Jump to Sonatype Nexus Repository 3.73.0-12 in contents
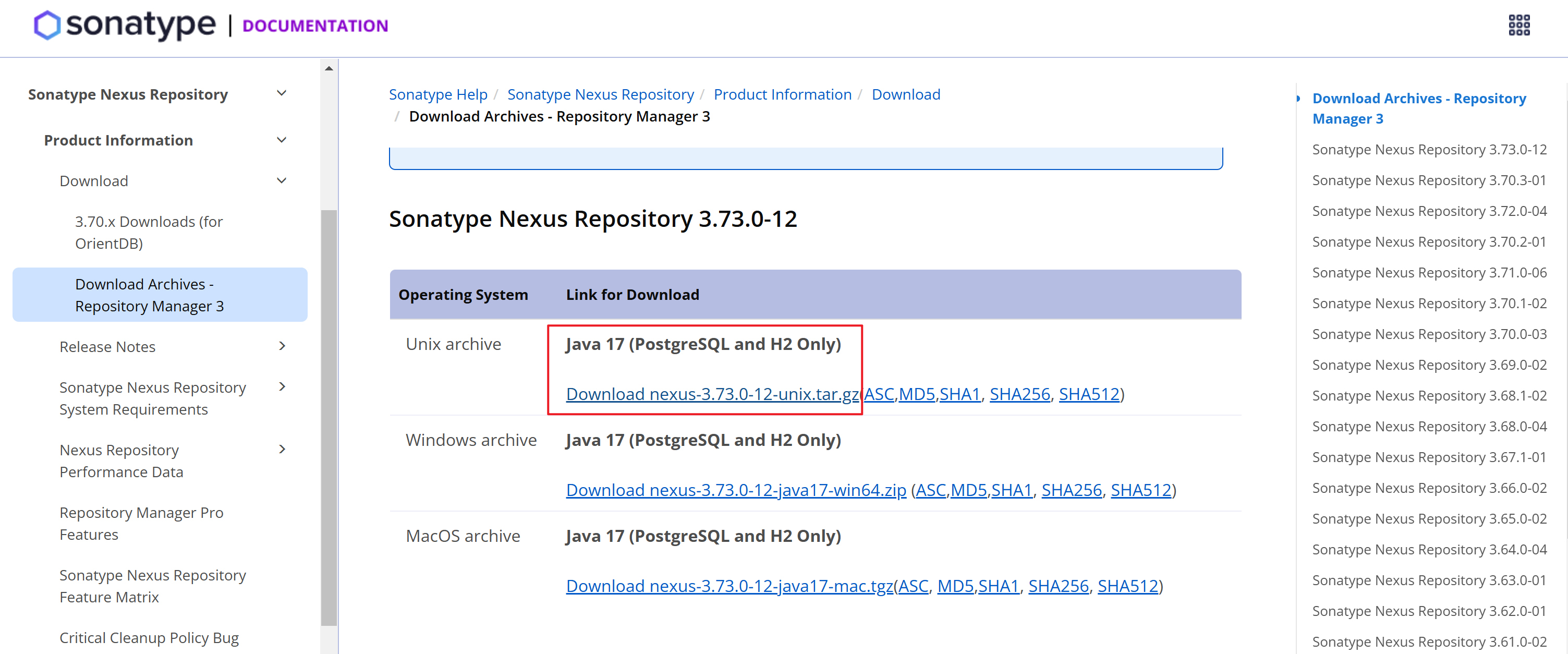1568x654 pixels. click(x=1429, y=149)
